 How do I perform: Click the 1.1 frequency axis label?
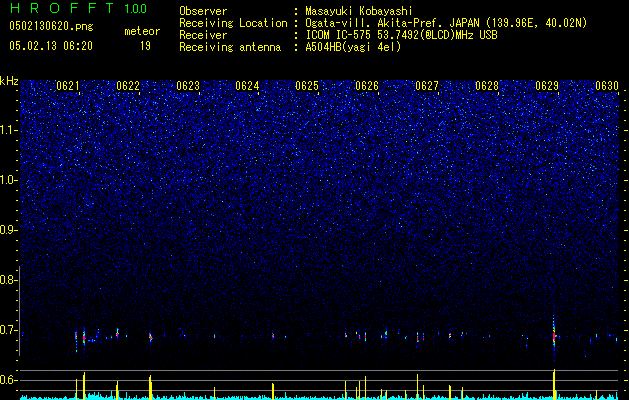[8, 130]
